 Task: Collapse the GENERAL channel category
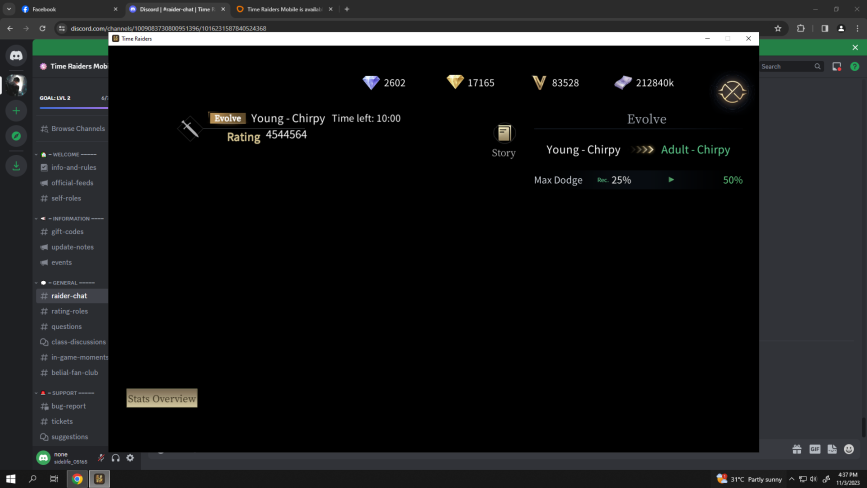coord(72,283)
